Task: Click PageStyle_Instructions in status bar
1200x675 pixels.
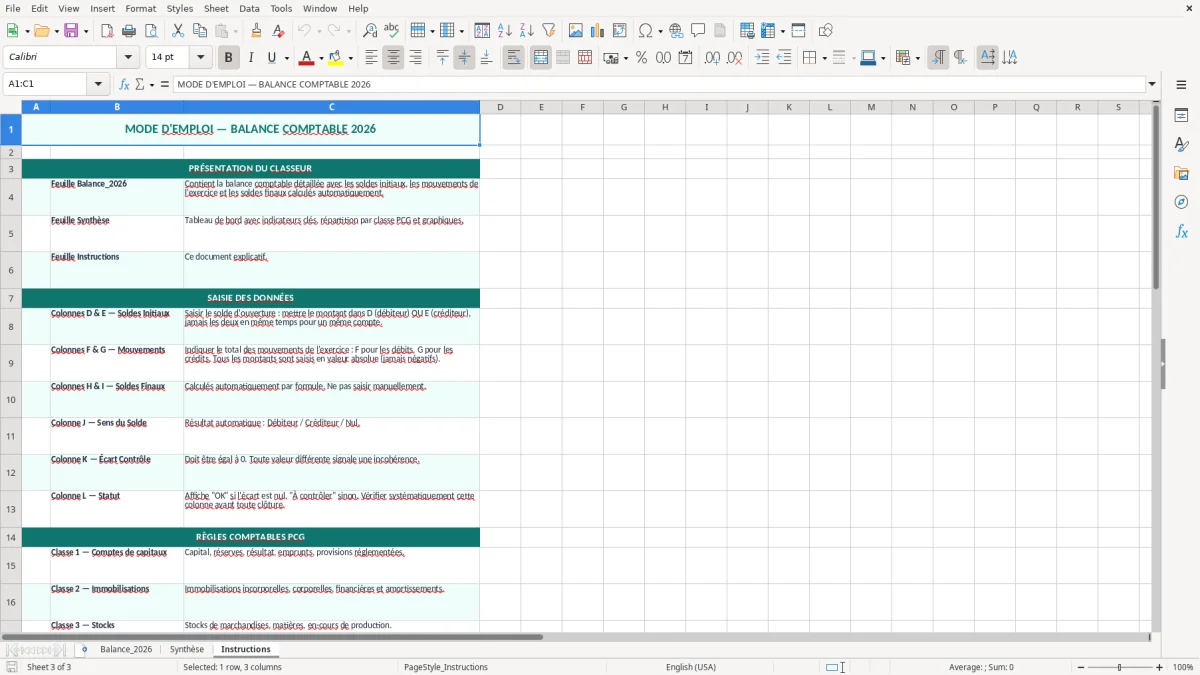Action: pyautogui.click(x=446, y=667)
